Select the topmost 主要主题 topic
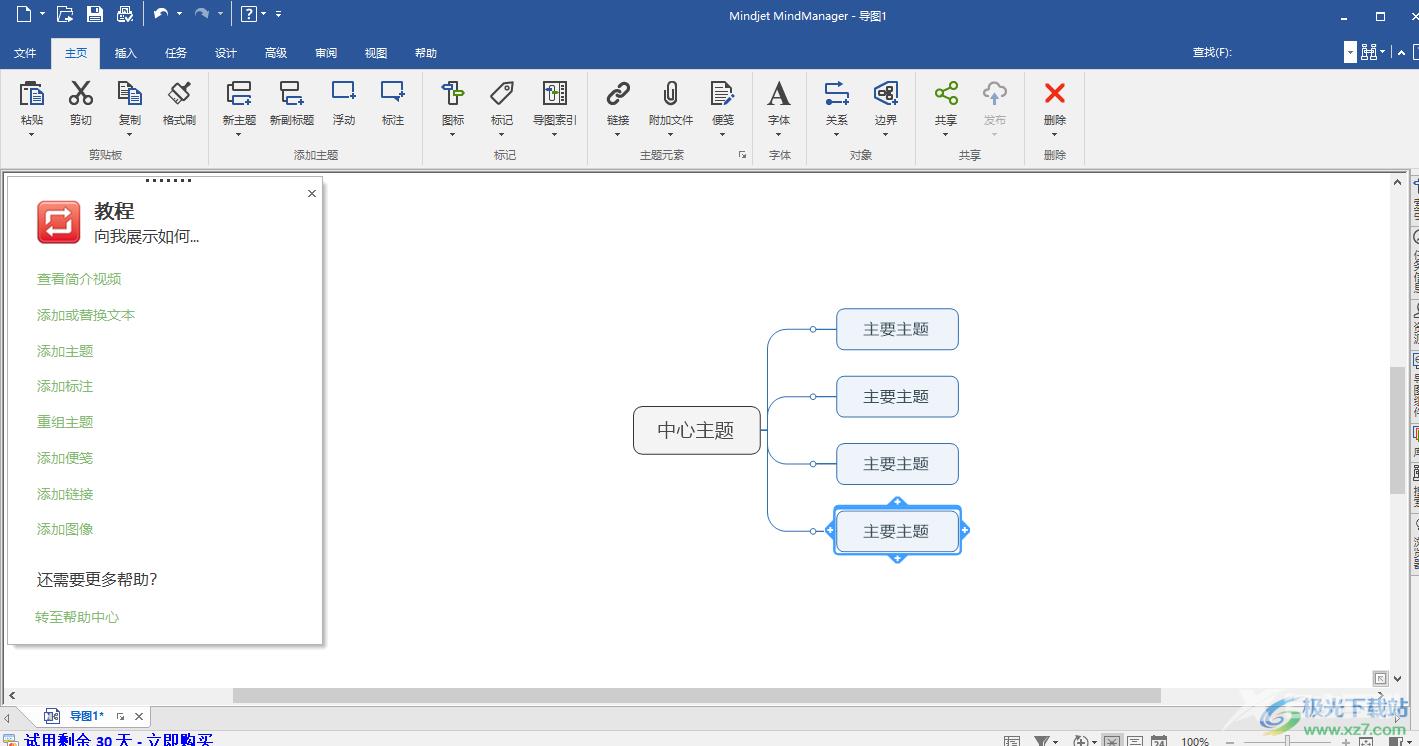Image resolution: width=1419 pixels, height=746 pixels. [897, 329]
